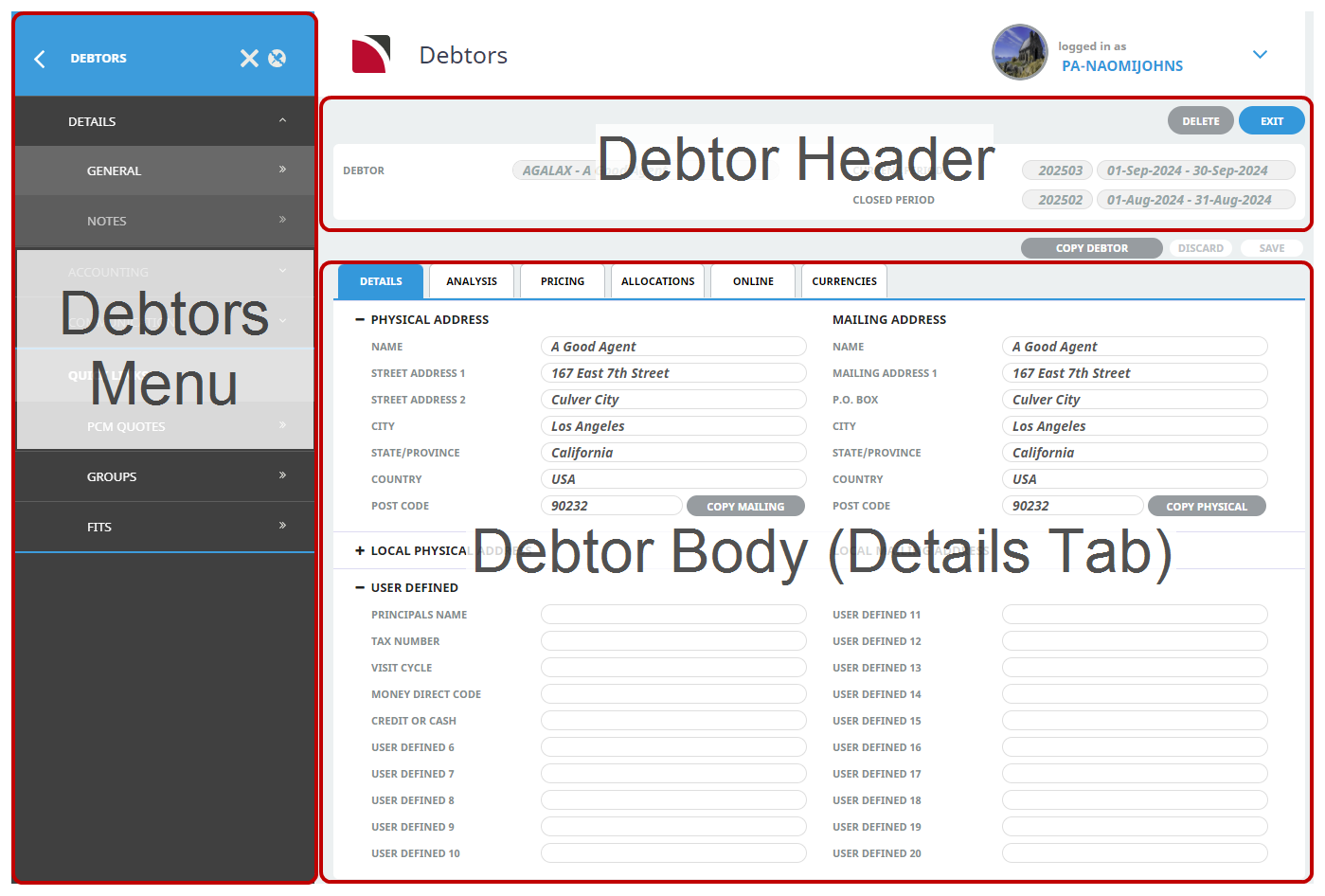1325x896 pixels.
Task: Click the circled X icon in menu header
Action: coord(277,59)
